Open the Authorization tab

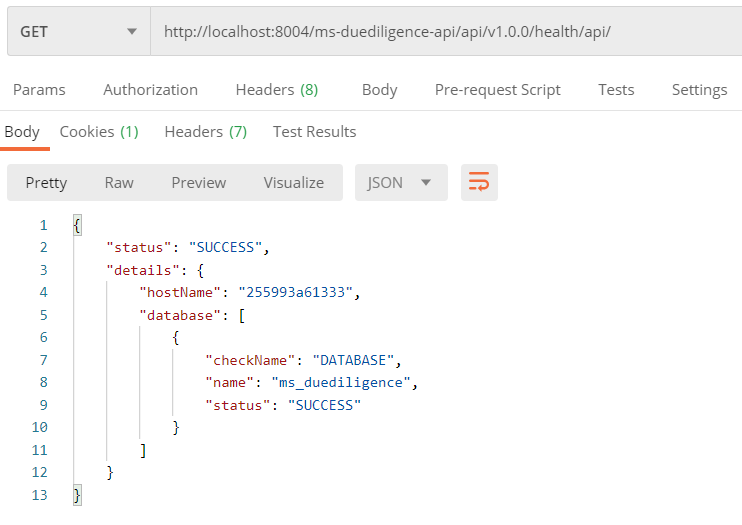[x=150, y=89]
